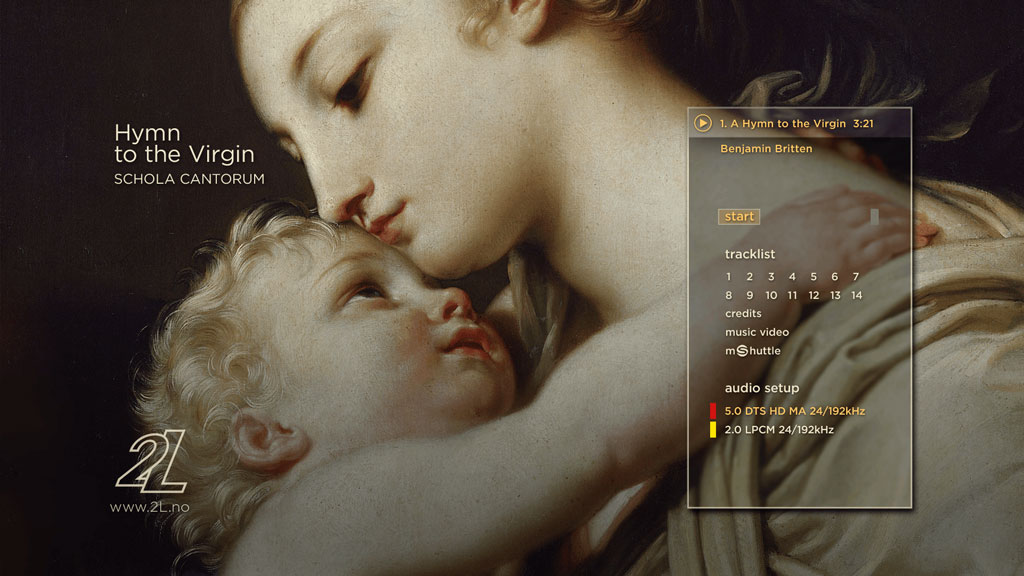This screenshot has height=576, width=1024.
Task: Click the yellow audio color marker
Action: [713, 430]
